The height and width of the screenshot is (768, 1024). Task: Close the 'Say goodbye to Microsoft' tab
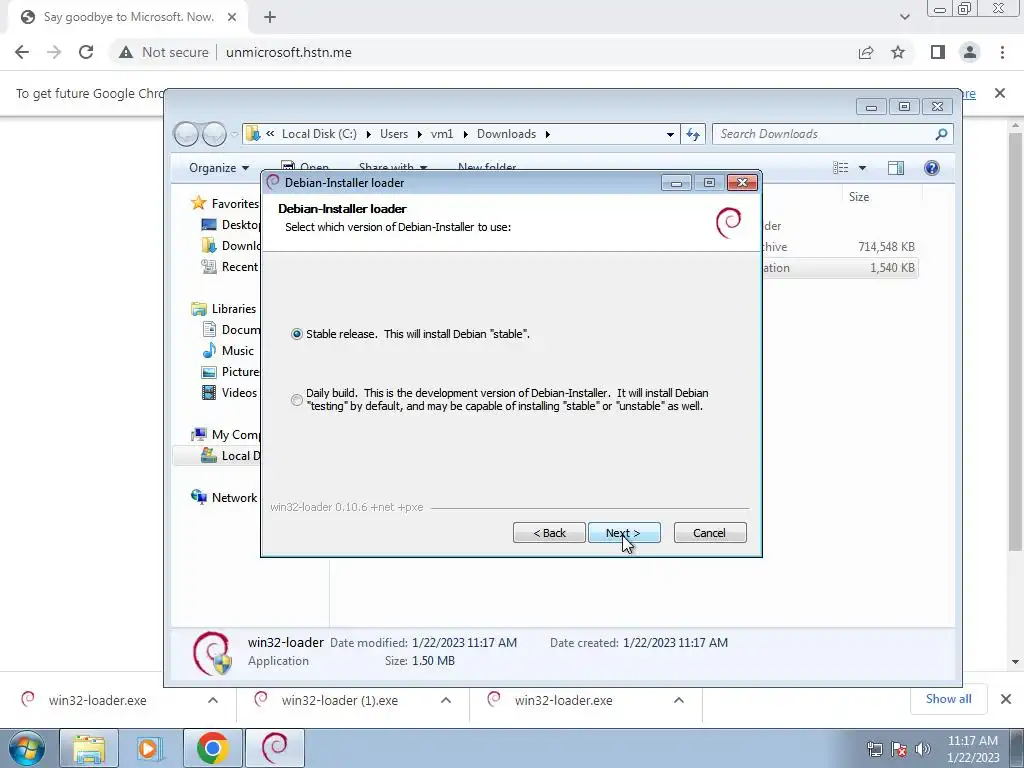232,18
